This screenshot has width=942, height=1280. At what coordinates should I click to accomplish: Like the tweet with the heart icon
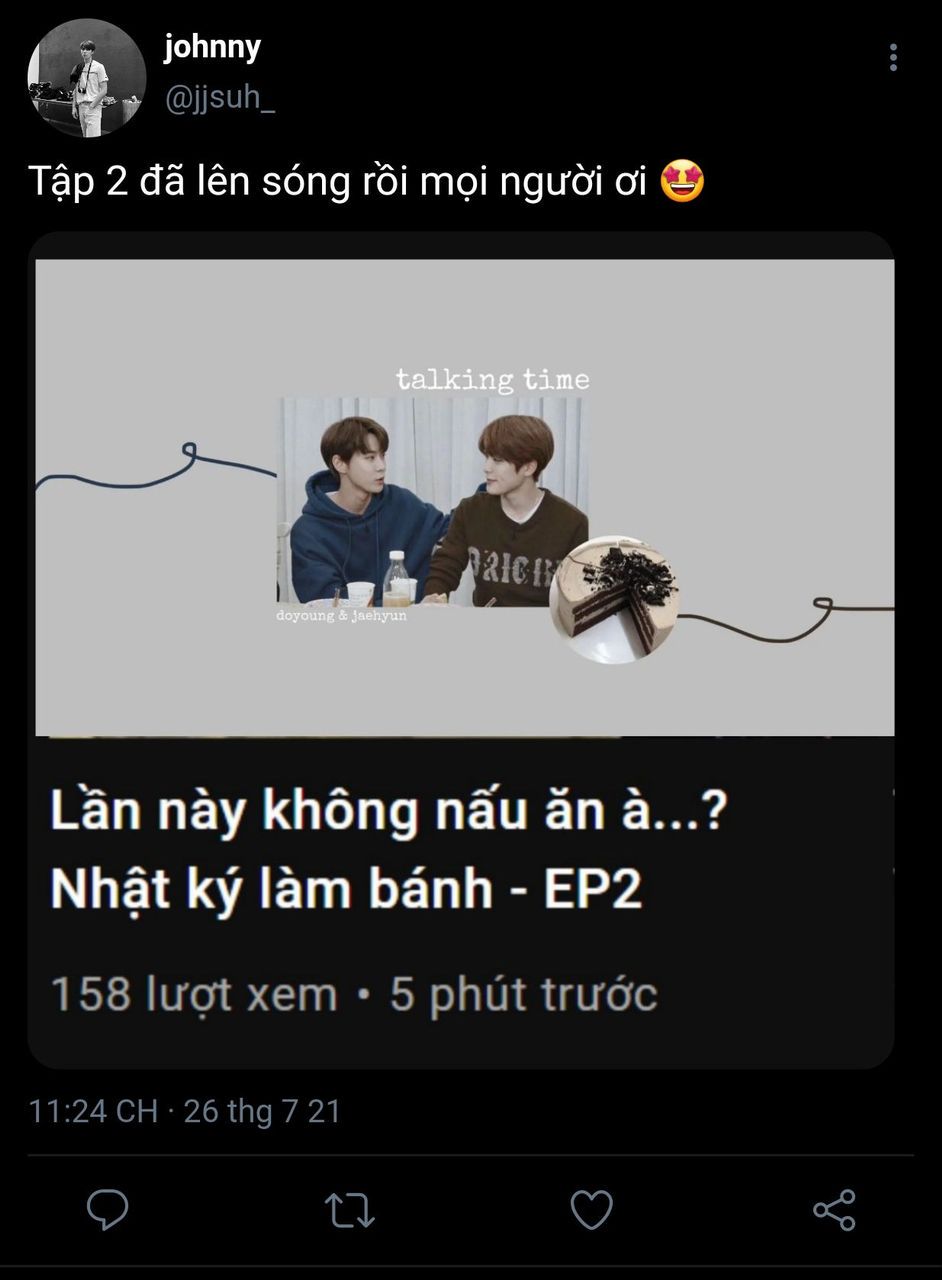point(591,1210)
